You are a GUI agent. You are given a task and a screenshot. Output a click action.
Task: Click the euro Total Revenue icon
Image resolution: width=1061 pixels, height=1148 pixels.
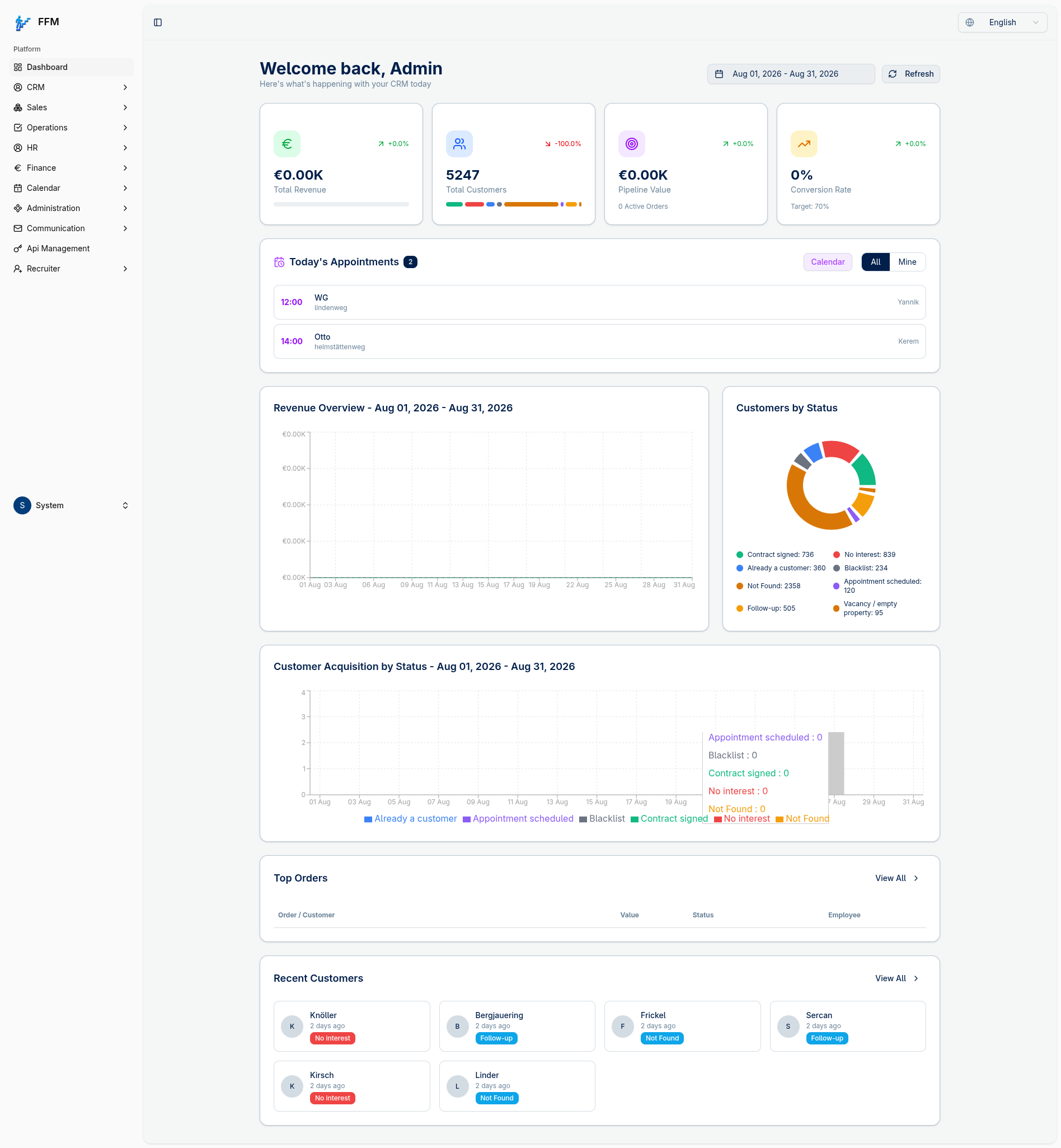click(287, 144)
